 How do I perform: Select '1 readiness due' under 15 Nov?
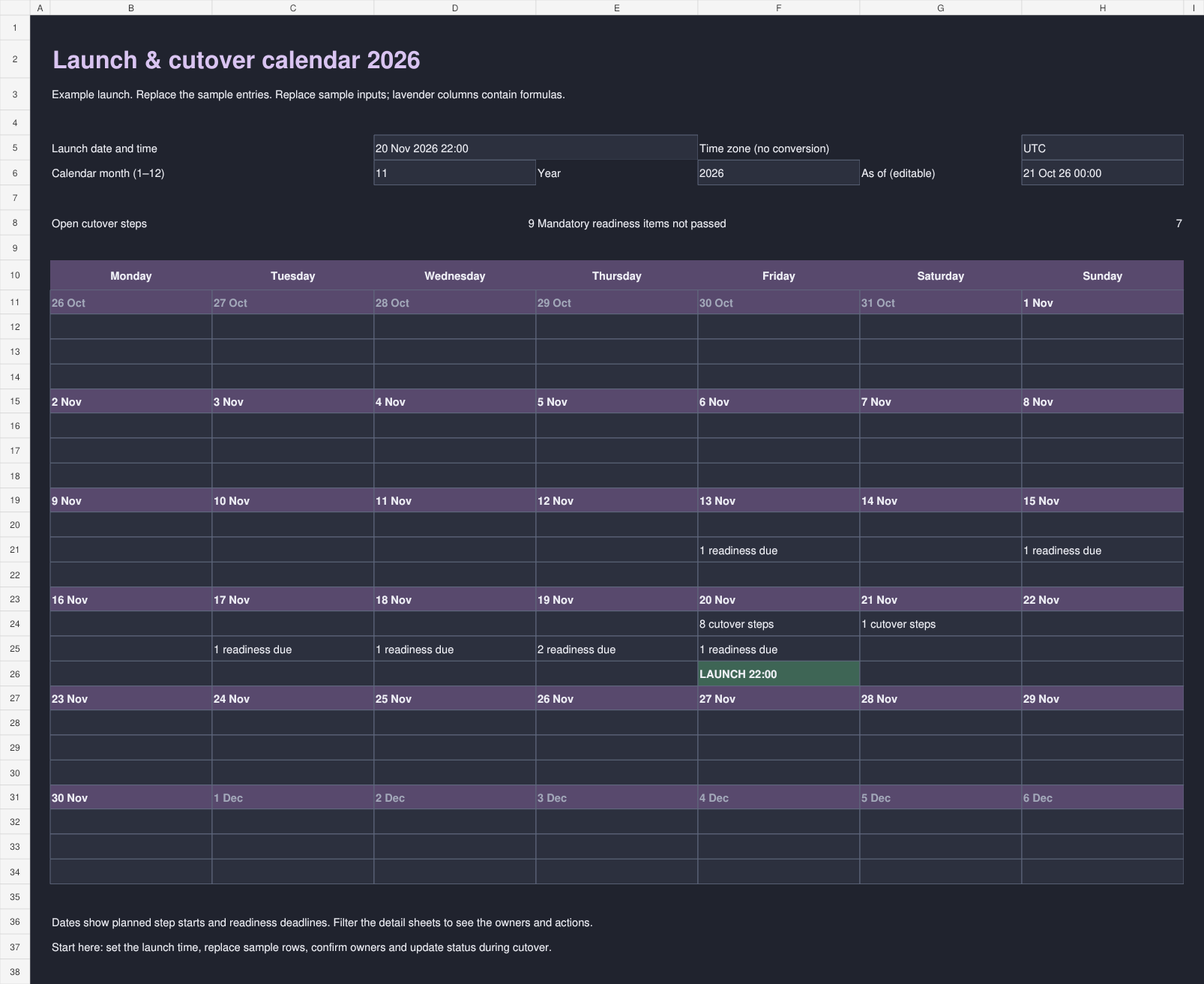pyautogui.click(x=1103, y=550)
